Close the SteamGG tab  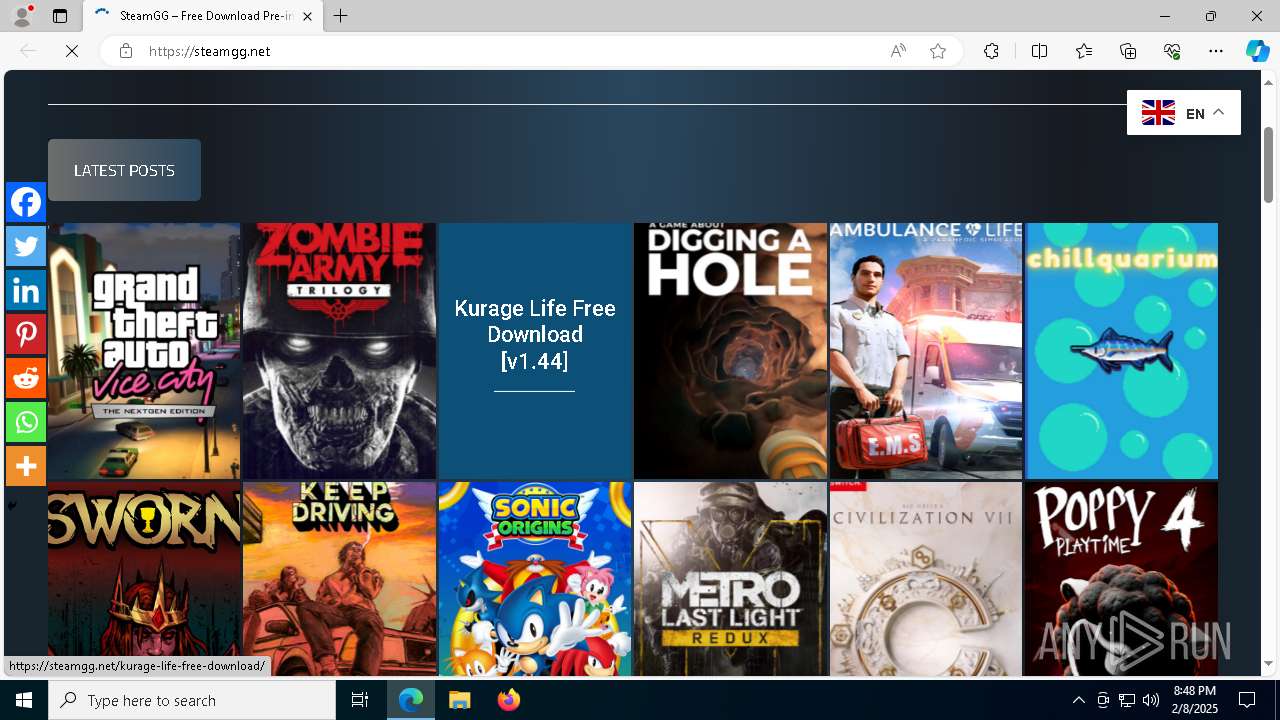pos(308,16)
